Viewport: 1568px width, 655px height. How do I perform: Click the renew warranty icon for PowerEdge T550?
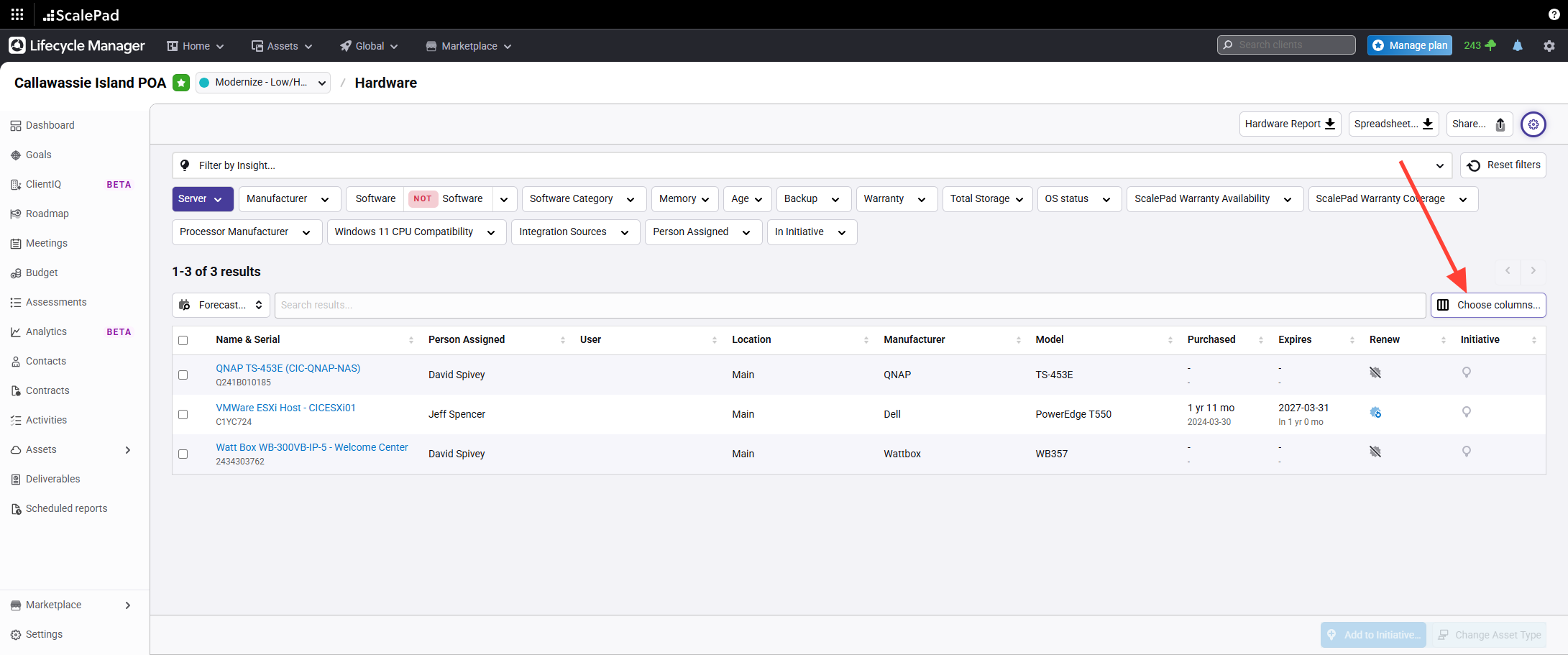(x=1375, y=413)
